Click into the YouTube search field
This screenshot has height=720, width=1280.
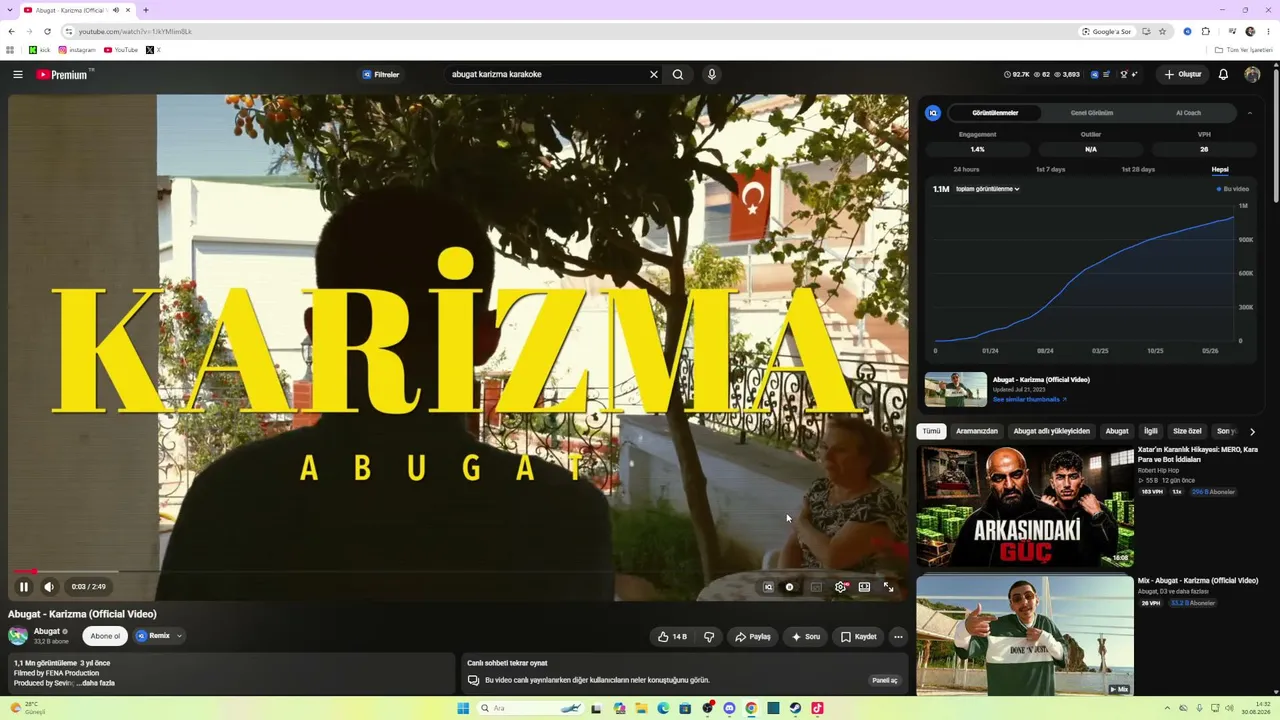[x=547, y=74]
